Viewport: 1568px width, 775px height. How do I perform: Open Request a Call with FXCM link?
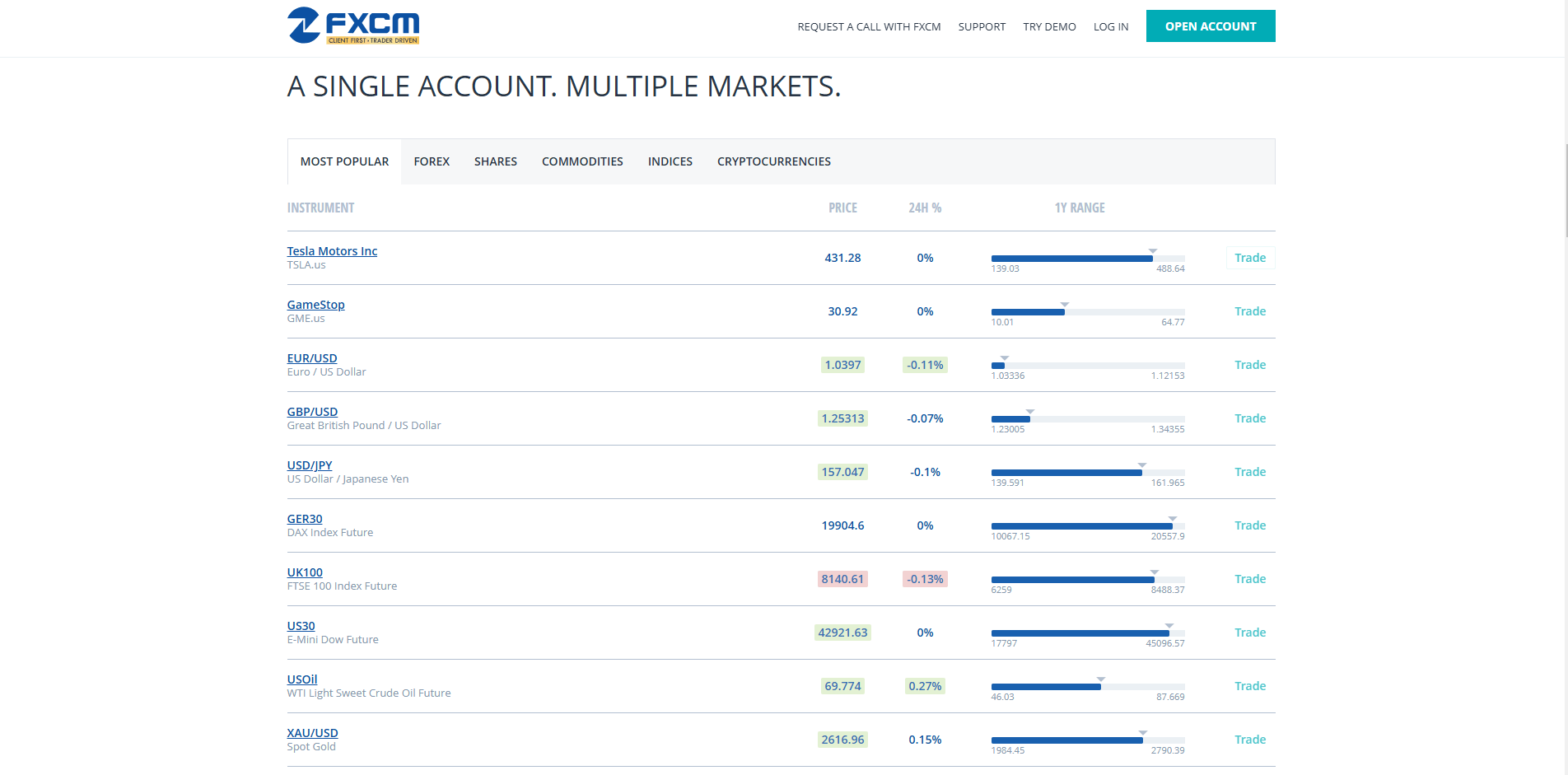tap(869, 27)
